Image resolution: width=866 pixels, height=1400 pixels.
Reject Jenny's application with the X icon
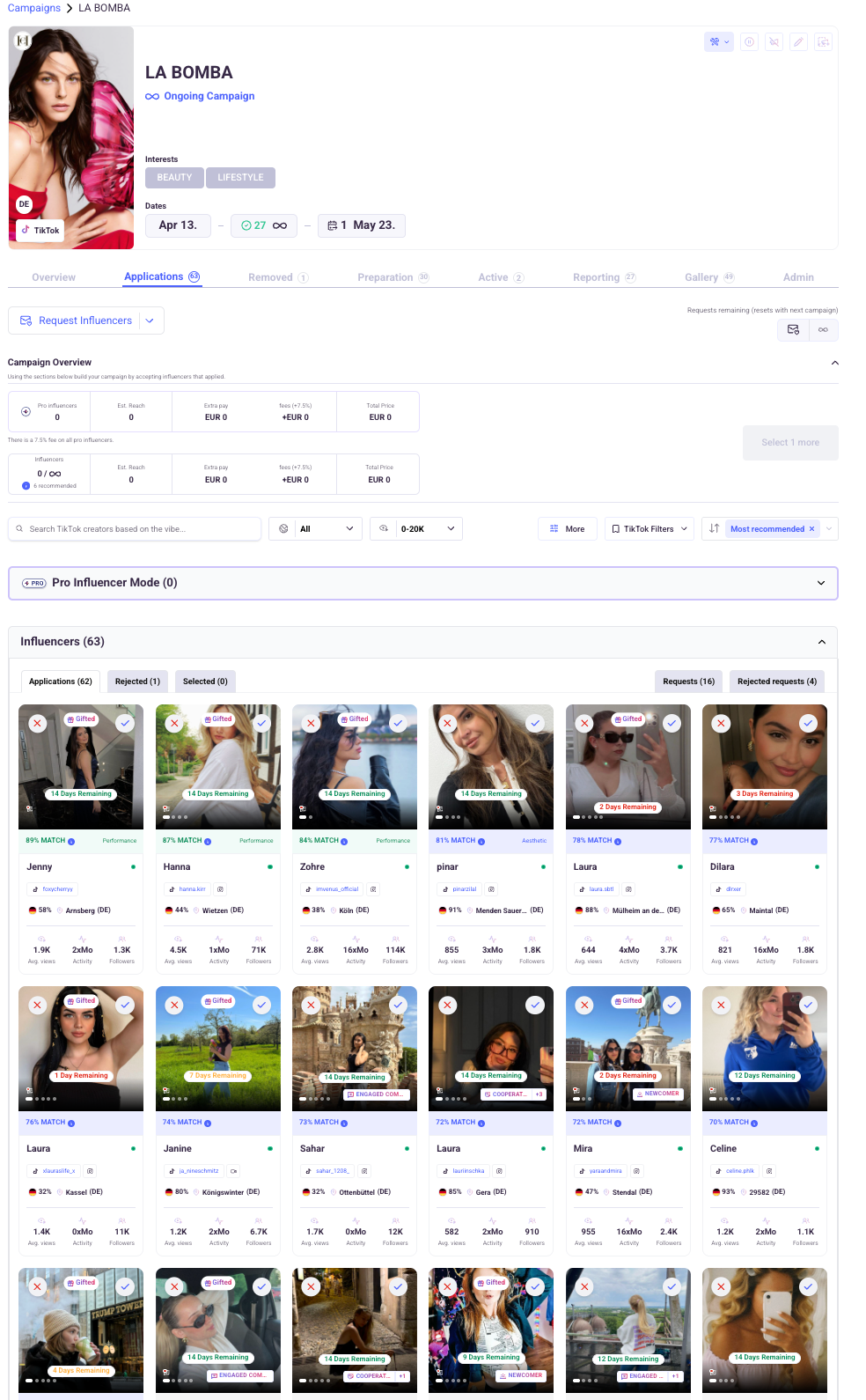click(37, 723)
